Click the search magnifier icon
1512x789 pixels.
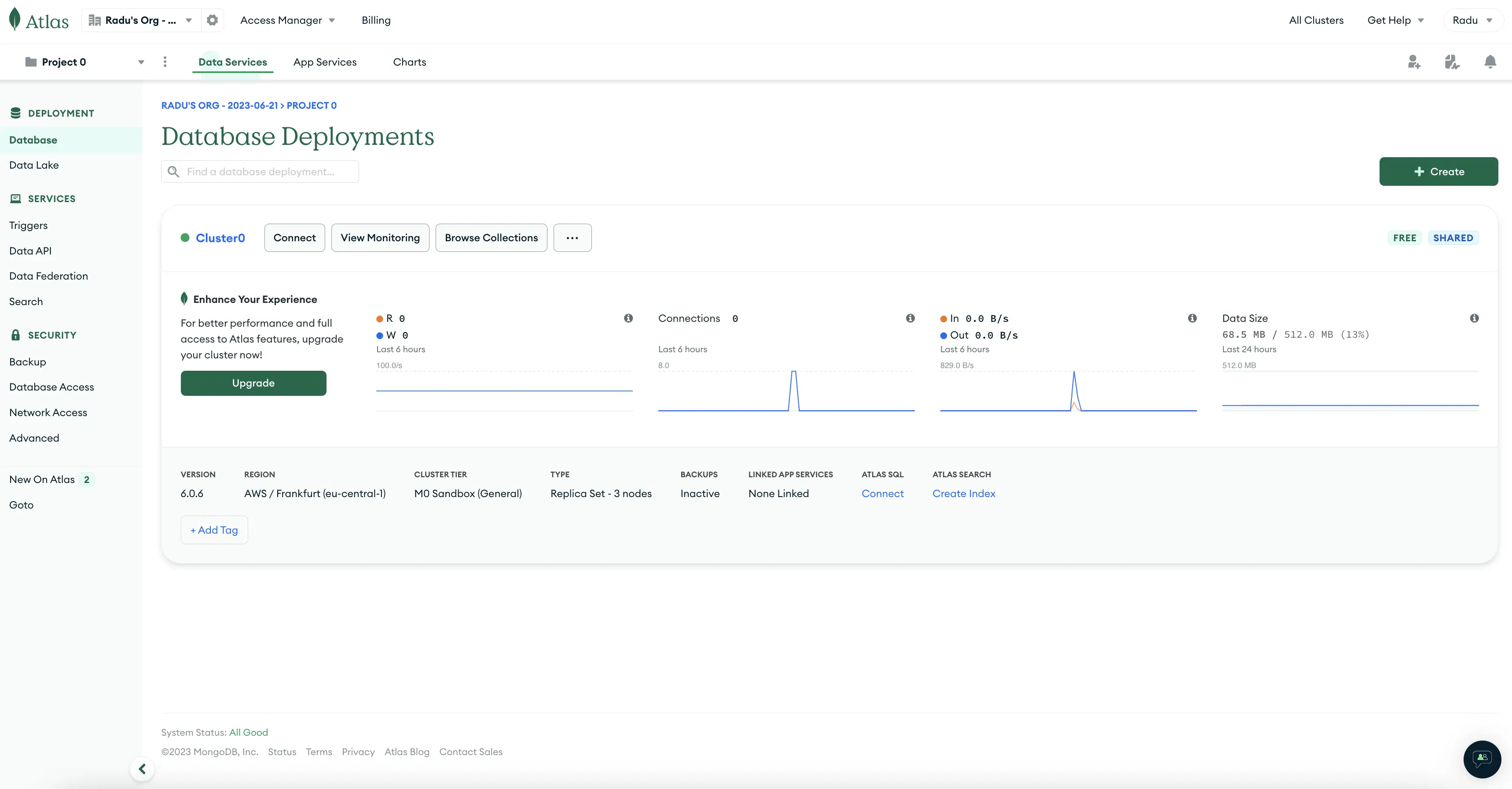pyautogui.click(x=173, y=172)
